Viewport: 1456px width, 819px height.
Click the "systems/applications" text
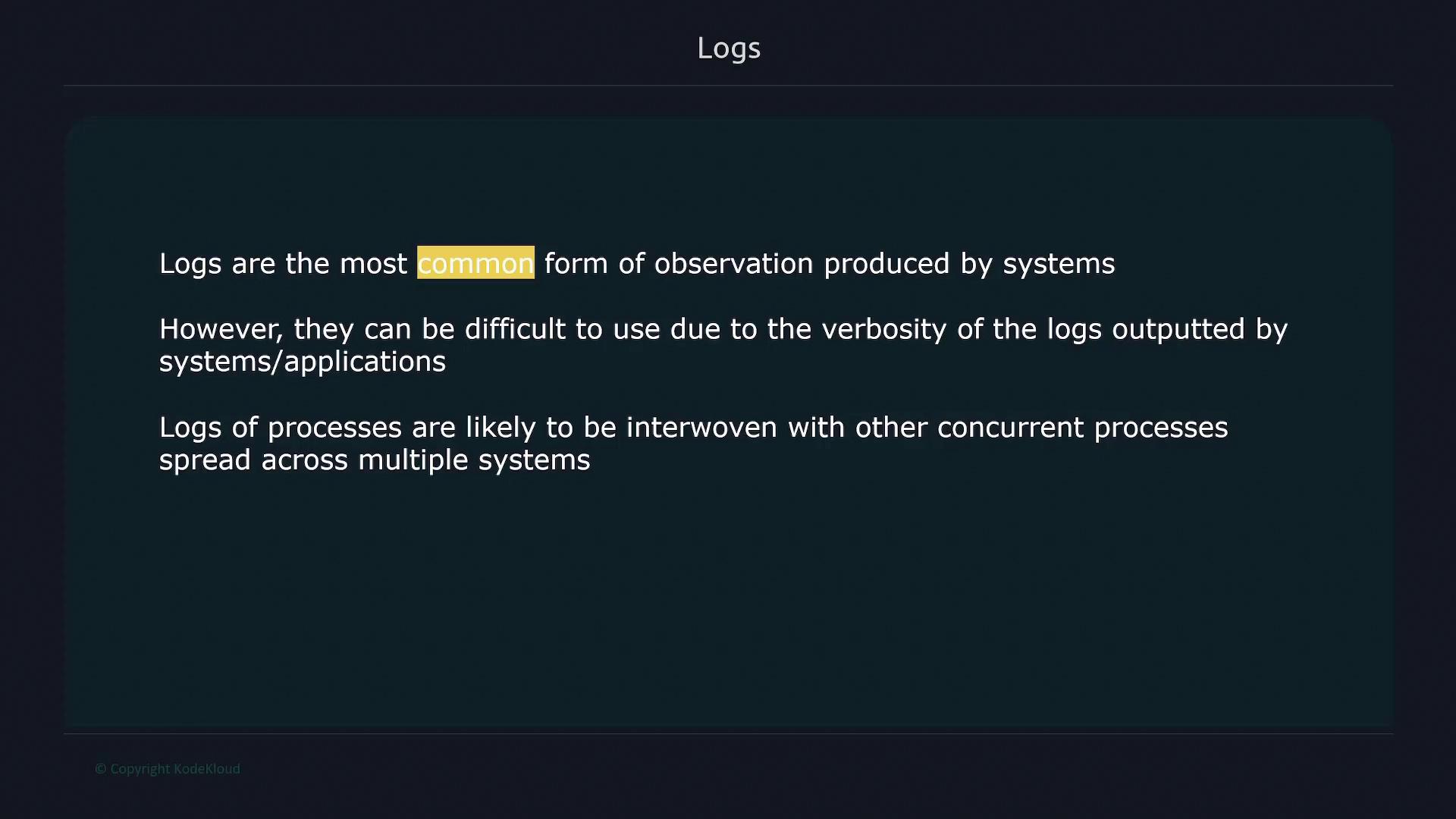click(303, 362)
